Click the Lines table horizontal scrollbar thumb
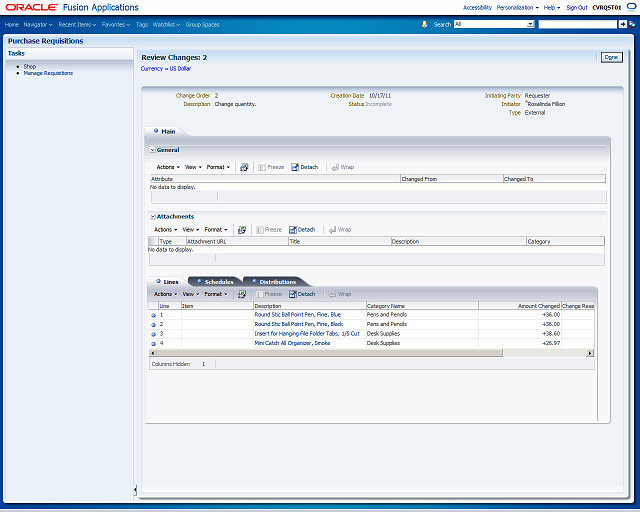Viewport: 640px width, 512px height. [329, 353]
